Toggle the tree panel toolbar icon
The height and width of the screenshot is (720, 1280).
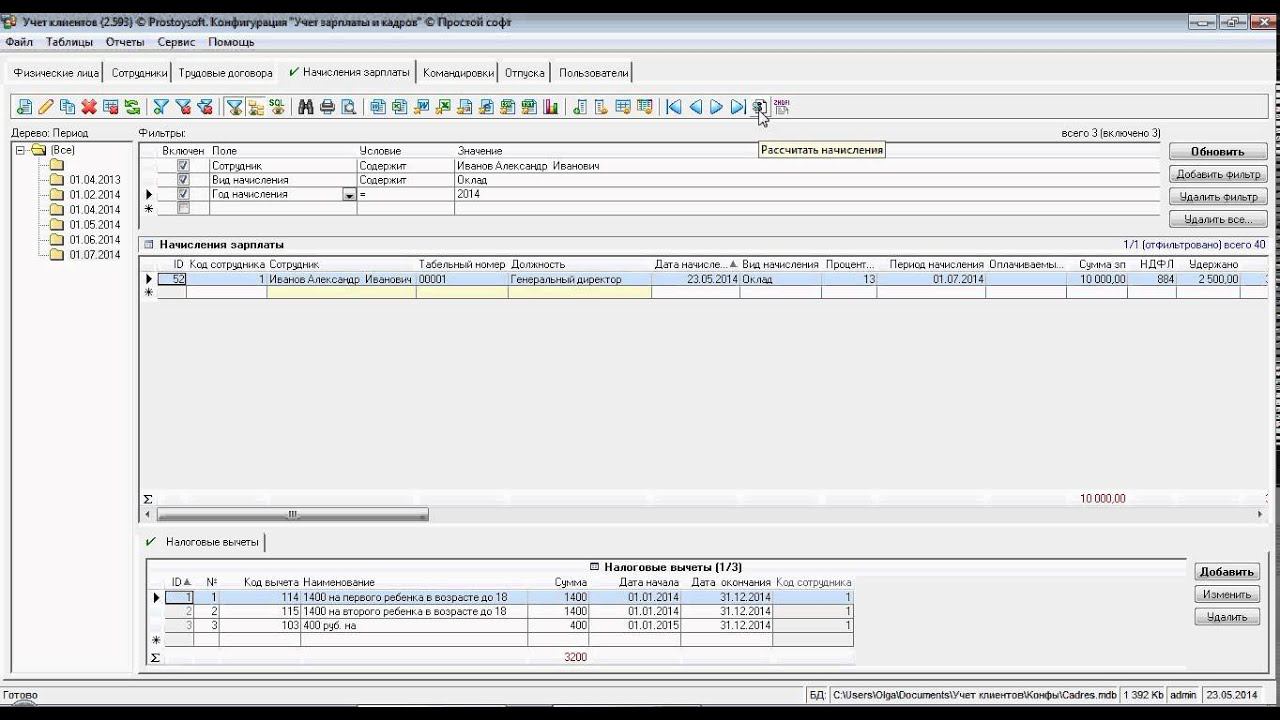pyautogui.click(x=256, y=107)
